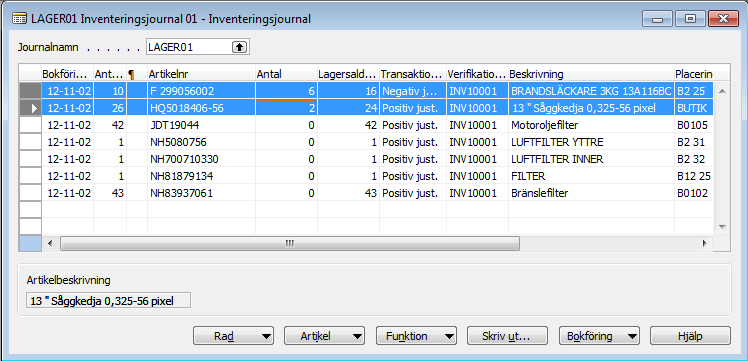Click the journal window title bar icon

[20, 19]
